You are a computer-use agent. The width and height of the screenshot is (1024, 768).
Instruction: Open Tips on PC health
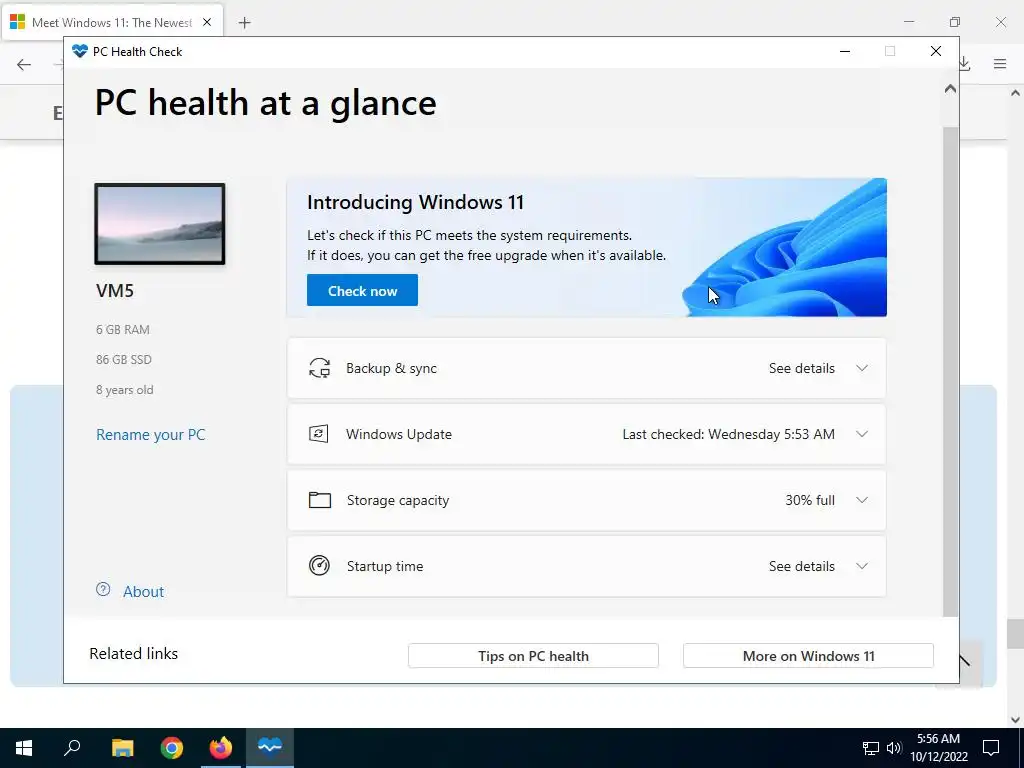[x=533, y=656]
